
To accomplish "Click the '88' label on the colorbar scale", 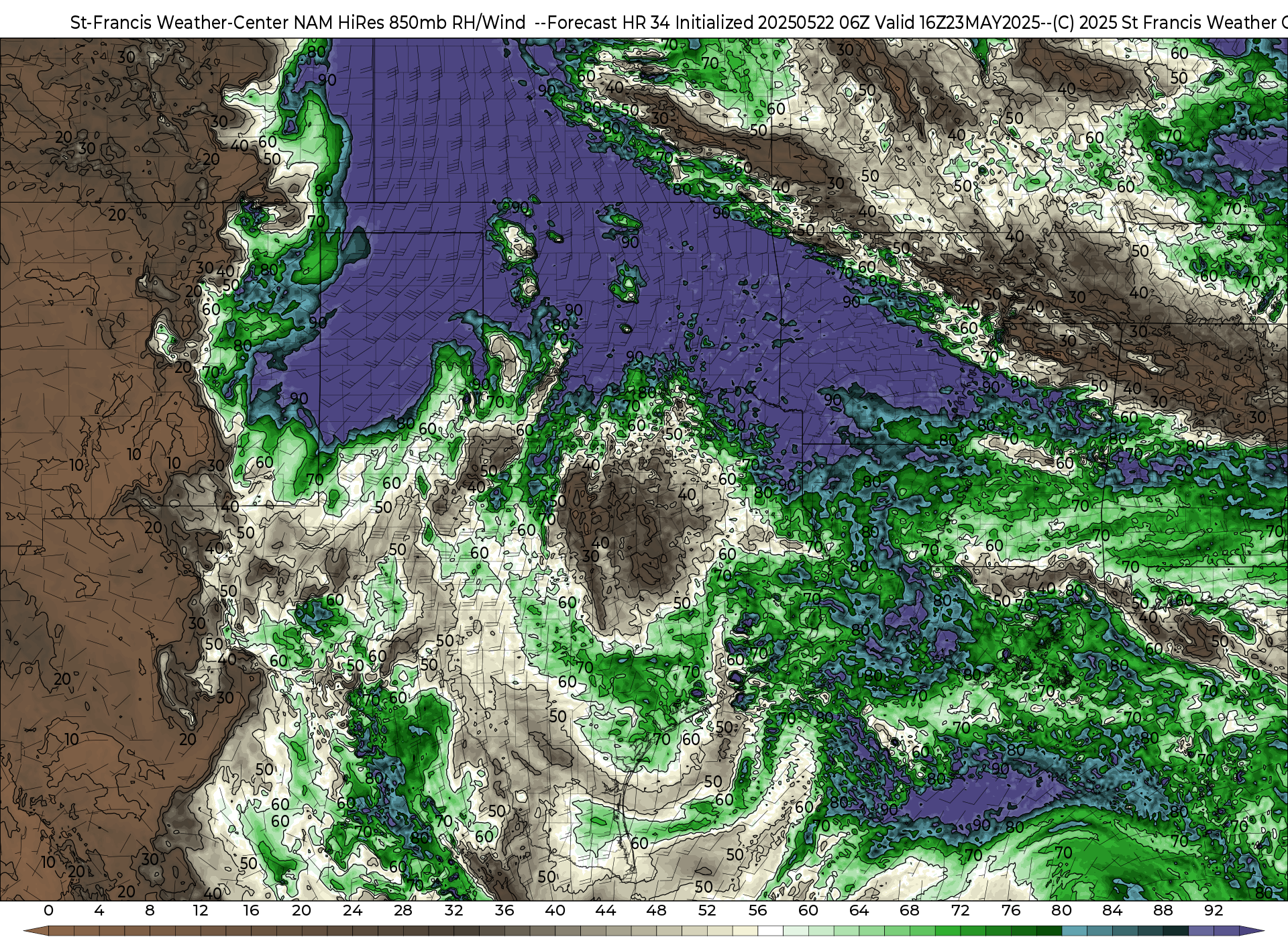I will coord(1163,911).
